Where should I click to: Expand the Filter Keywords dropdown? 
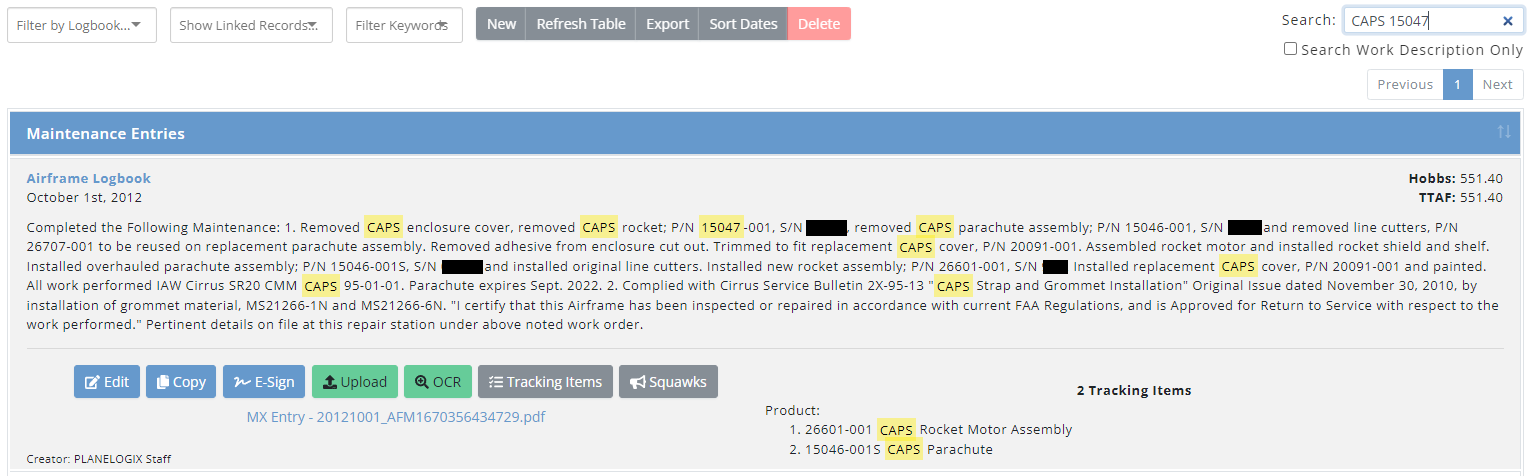point(404,25)
